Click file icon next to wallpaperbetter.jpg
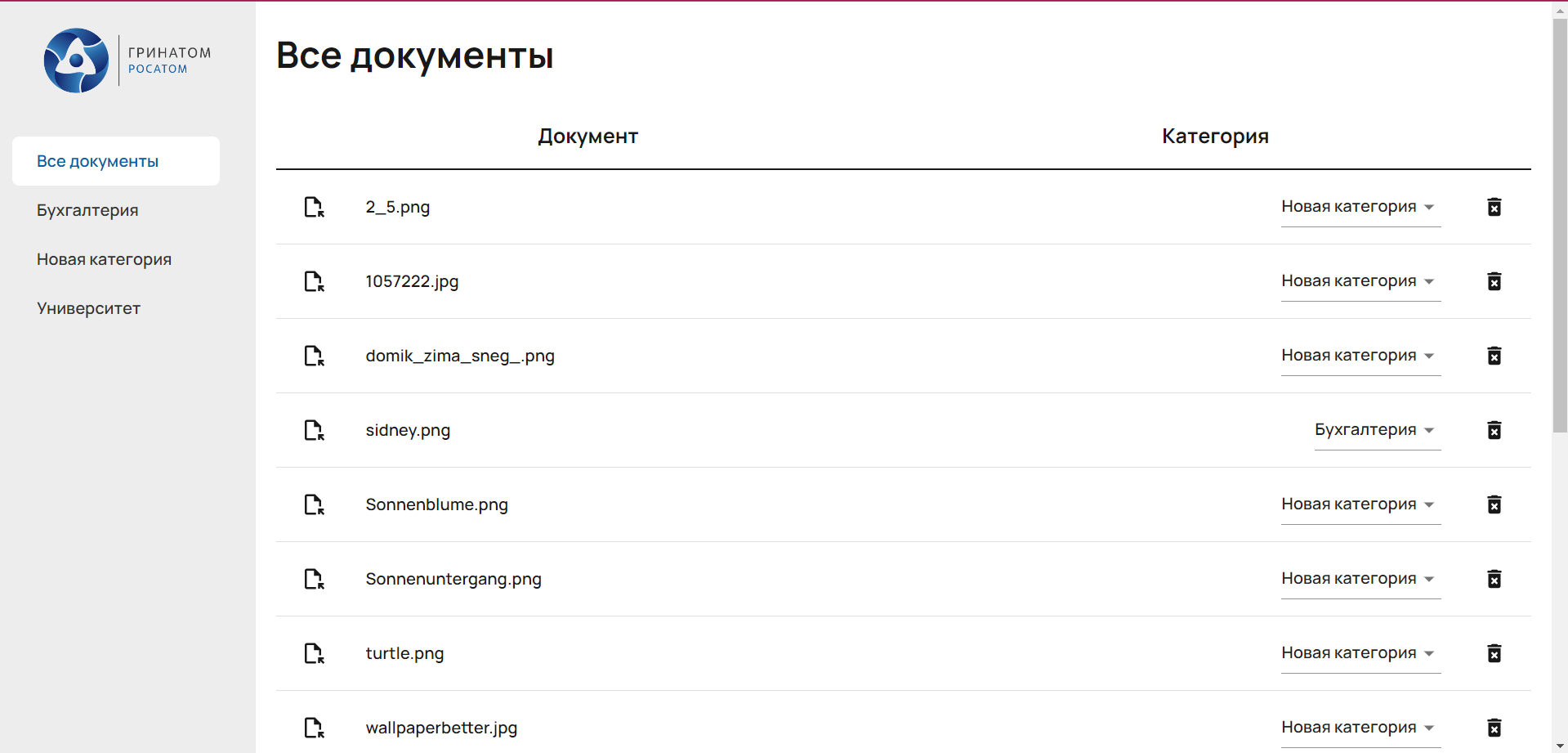The image size is (1568, 753). (314, 728)
